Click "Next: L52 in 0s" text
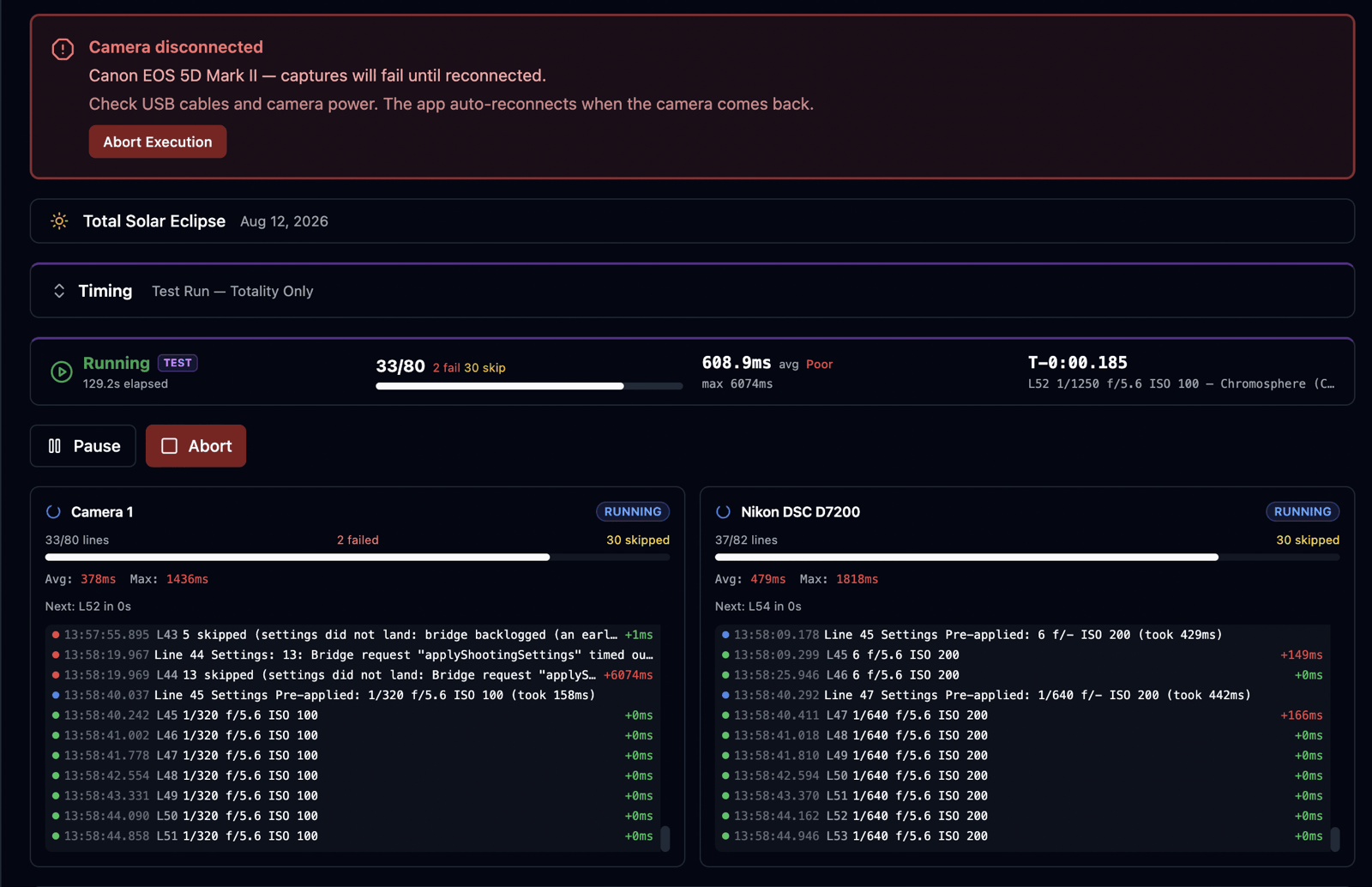Screen dimensions: 1372x887 click(x=88, y=606)
